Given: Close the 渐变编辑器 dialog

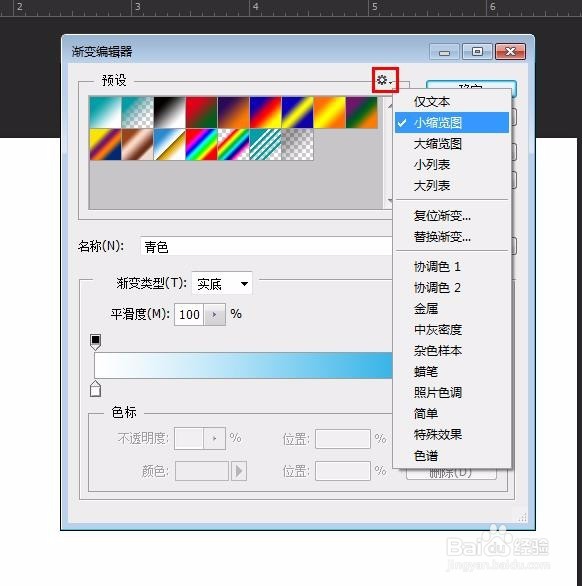Looking at the screenshot, I should (x=511, y=52).
